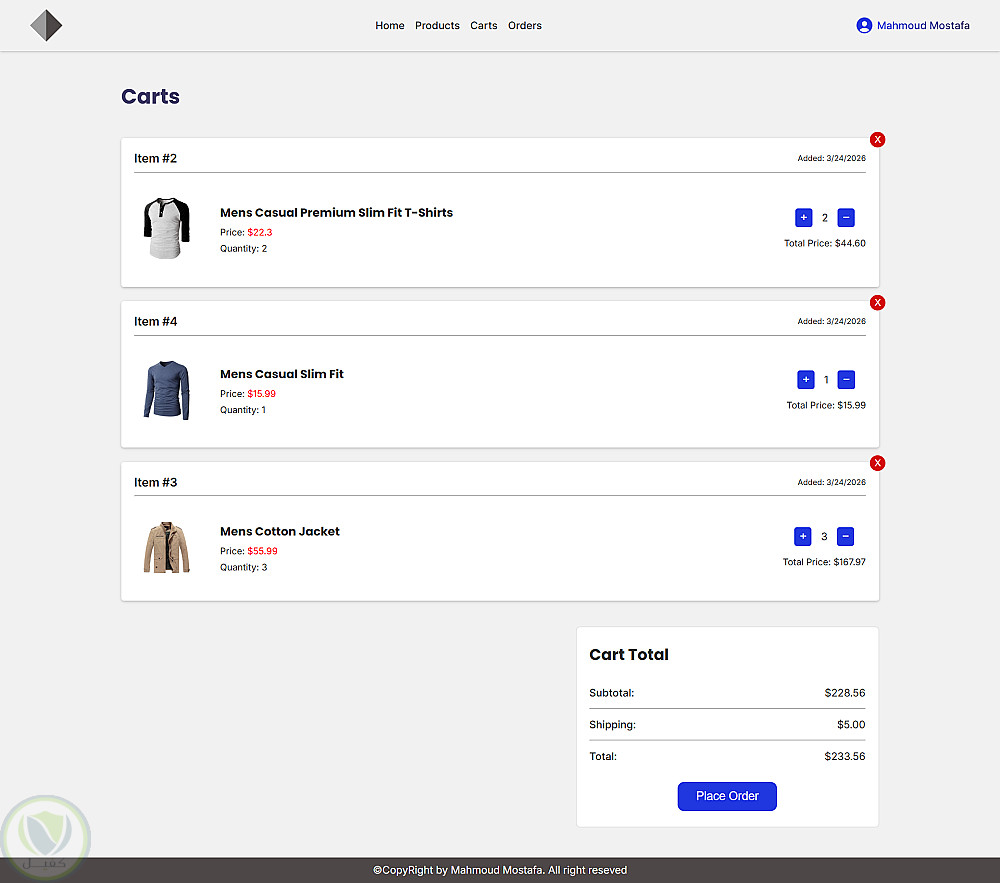Remove Item #4 with red X button
The height and width of the screenshot is (883, 1000).
coord(877,303)
